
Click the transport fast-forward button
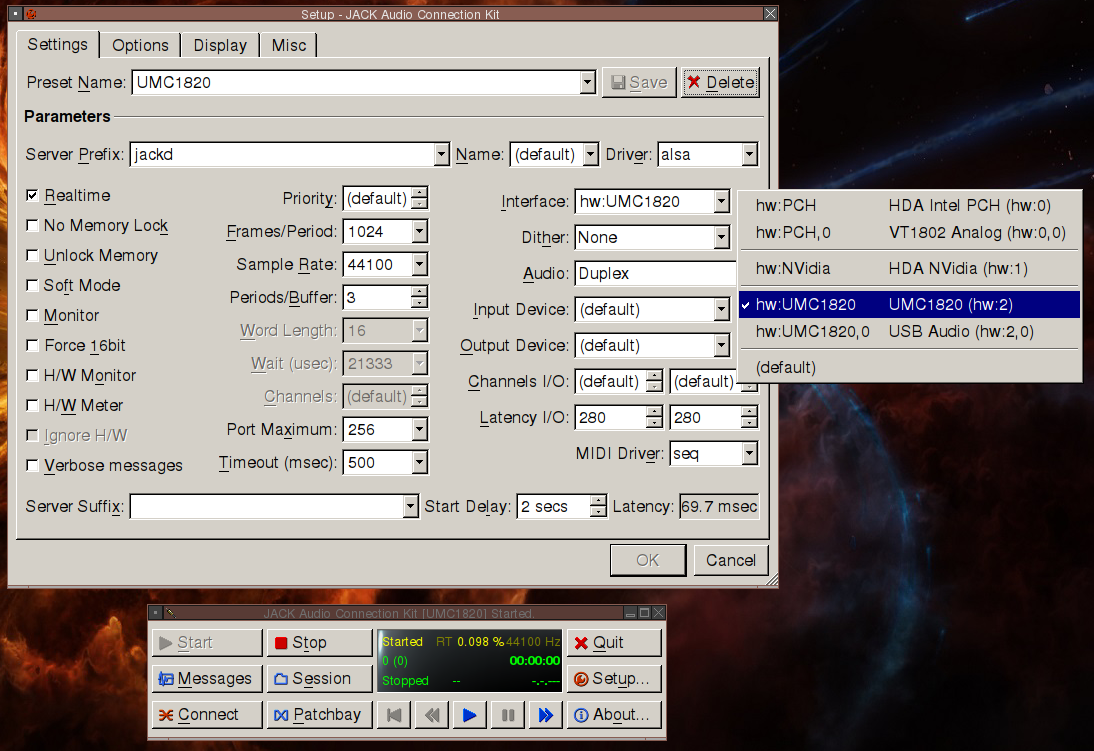pyautogui.click(x=546, y=715)
